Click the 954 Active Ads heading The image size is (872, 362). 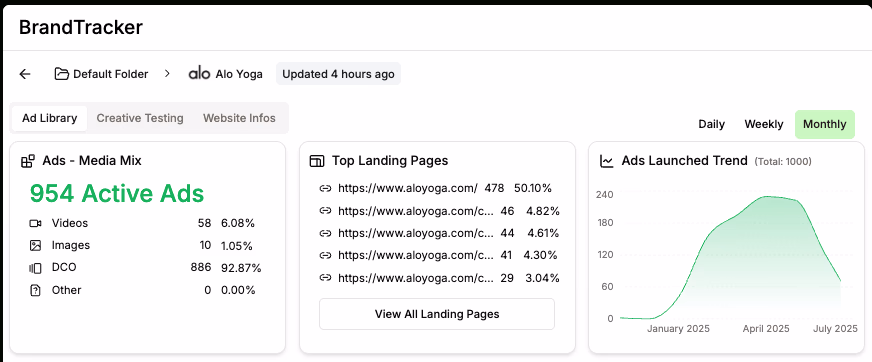(117, 194)
